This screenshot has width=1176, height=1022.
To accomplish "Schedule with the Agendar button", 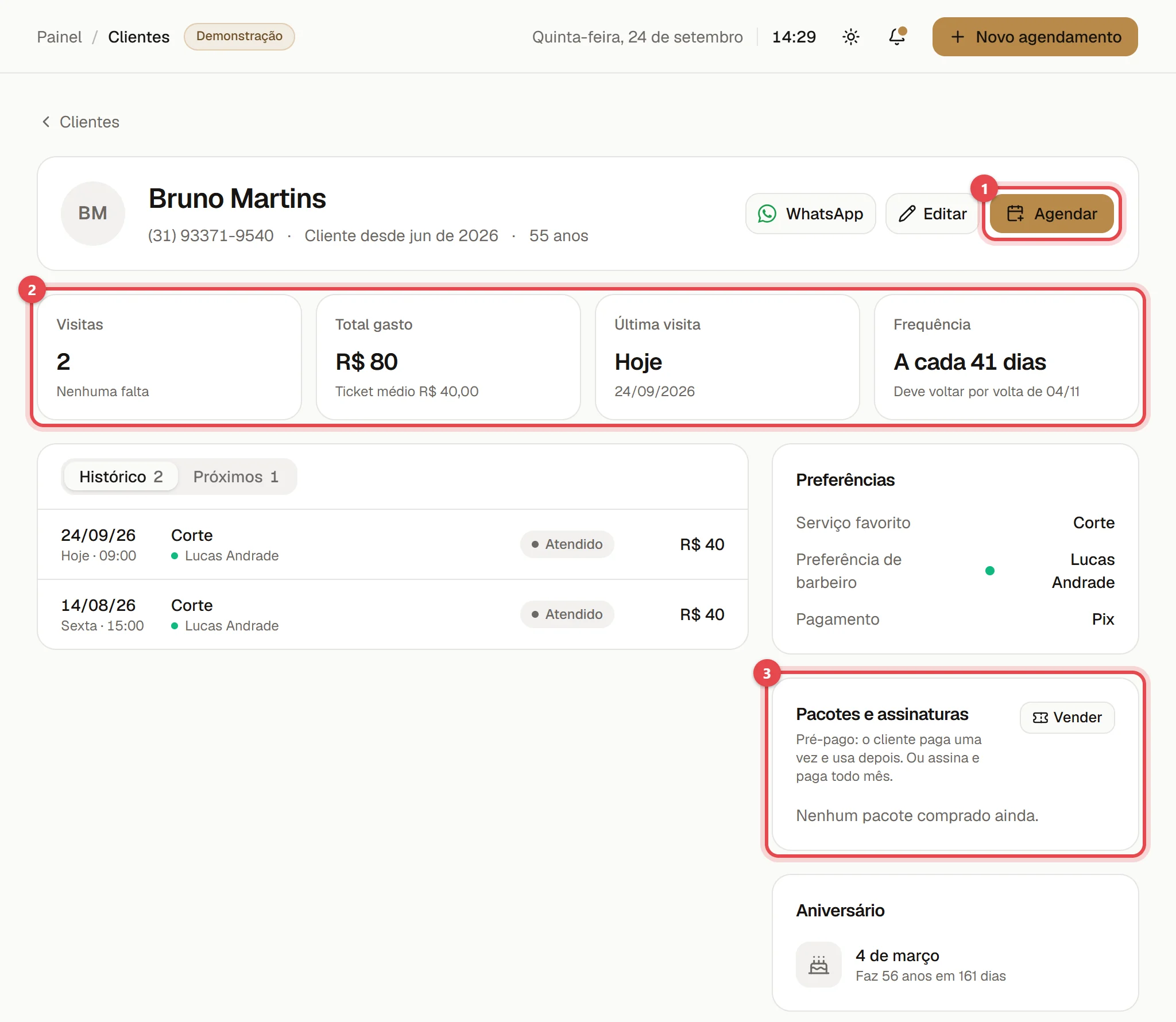I will [1052, 214].
